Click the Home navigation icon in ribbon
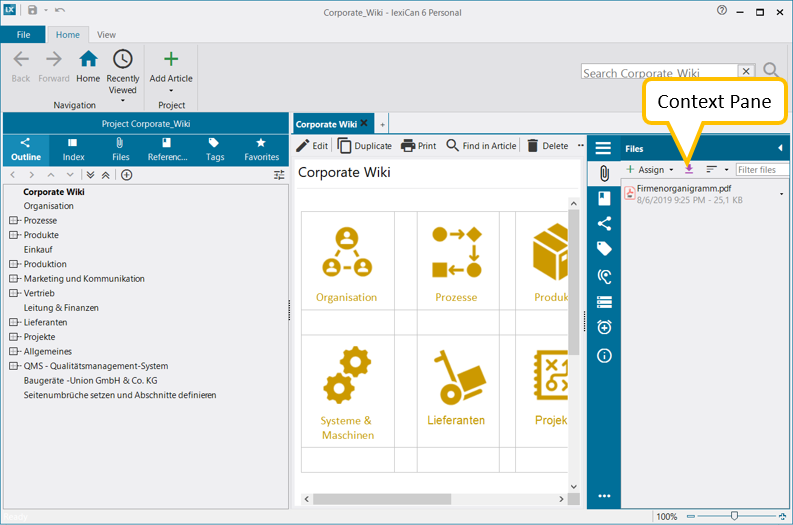 coord(88,60)
